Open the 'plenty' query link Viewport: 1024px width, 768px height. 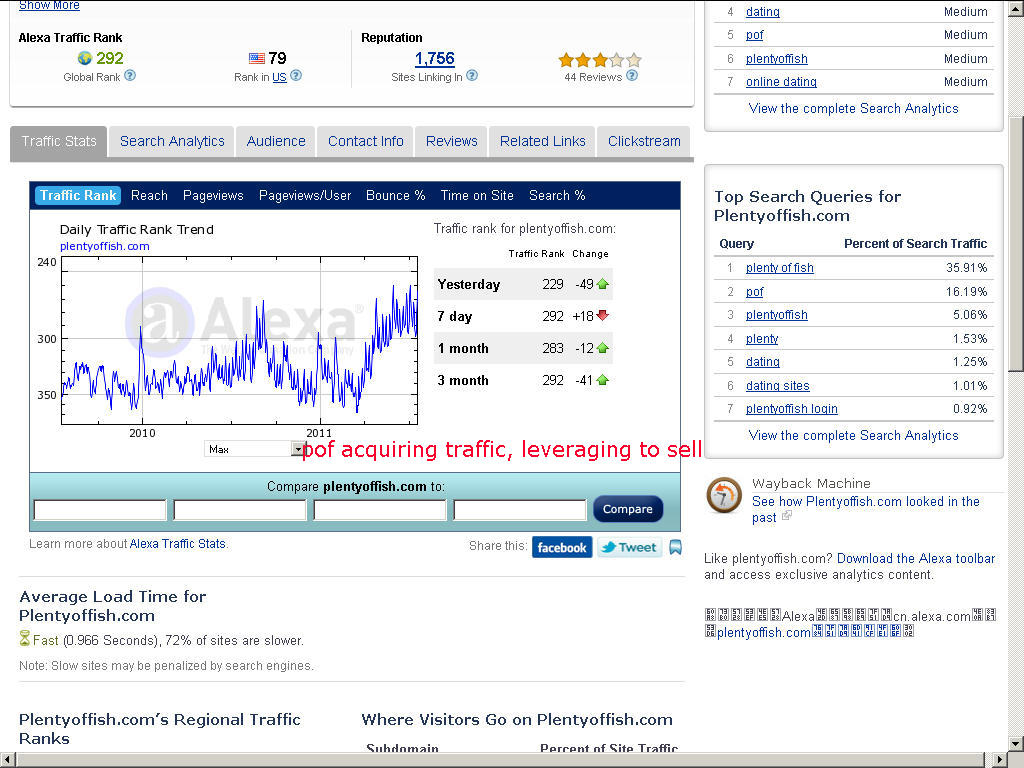(x=762, y=339)
